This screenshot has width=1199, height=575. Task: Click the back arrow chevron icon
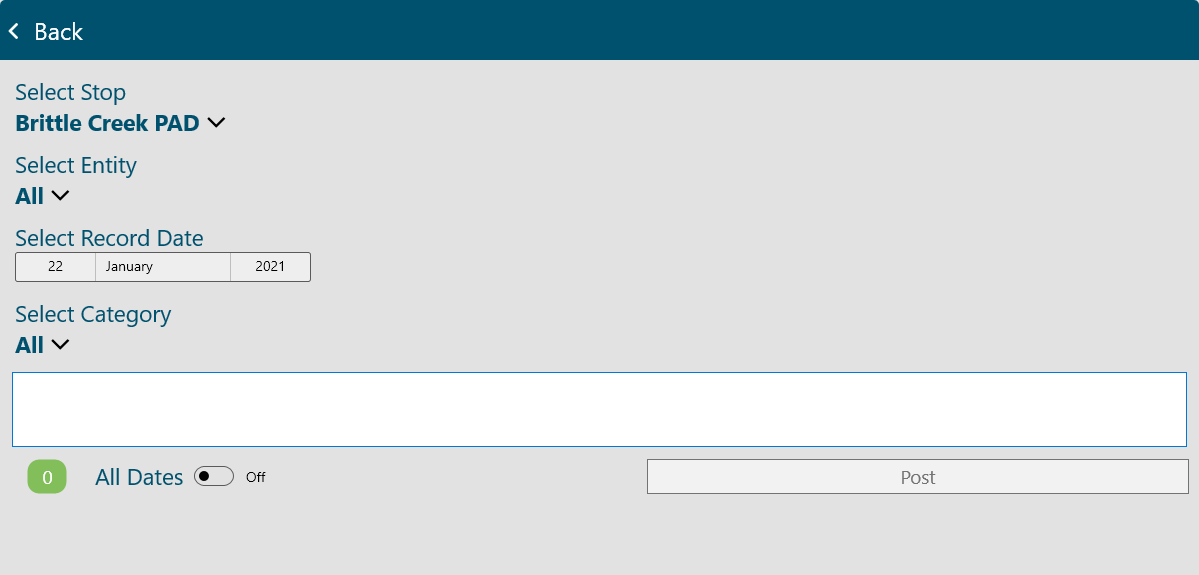click(14, 31)
